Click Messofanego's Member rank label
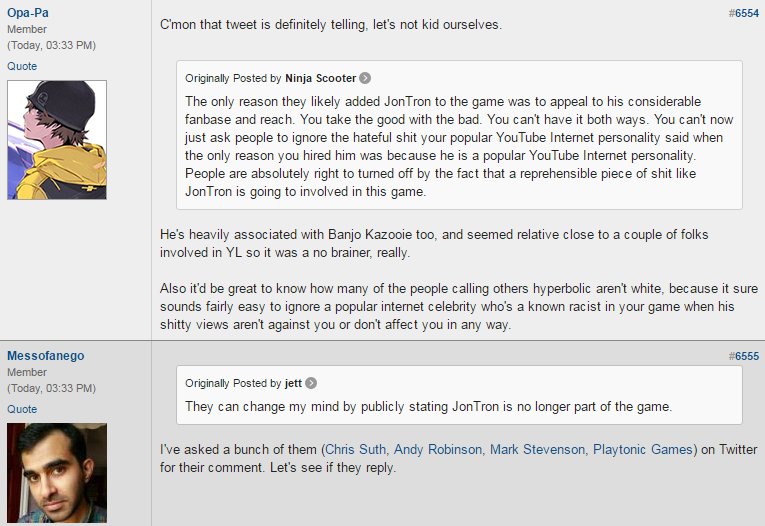 [27, 372]
